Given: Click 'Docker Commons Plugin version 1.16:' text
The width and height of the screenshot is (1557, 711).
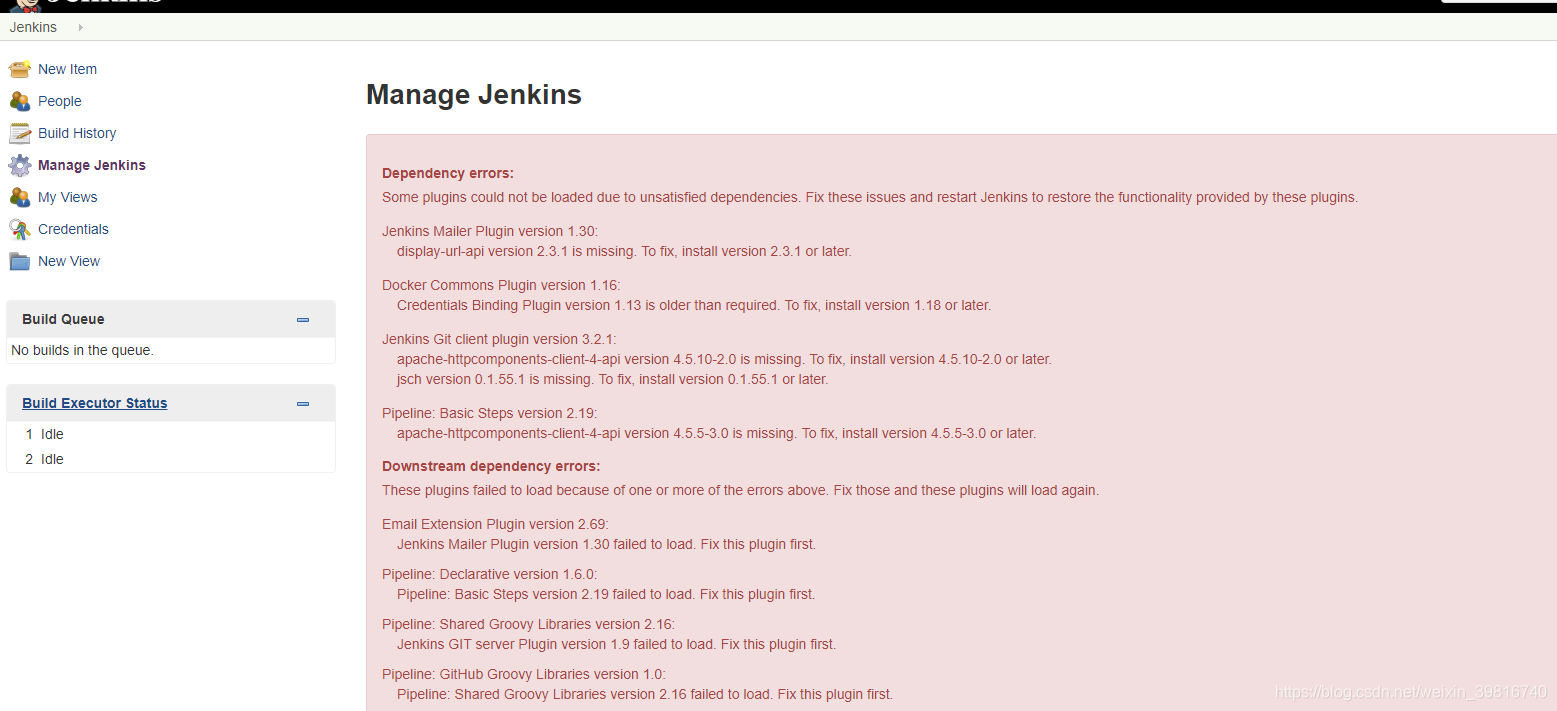Looking at the screenshot, I should click(501, 285).
